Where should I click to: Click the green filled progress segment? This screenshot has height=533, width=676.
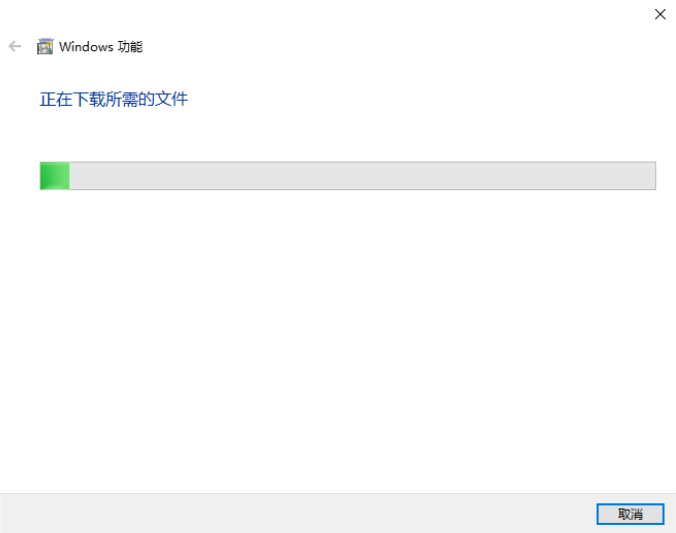55,176
